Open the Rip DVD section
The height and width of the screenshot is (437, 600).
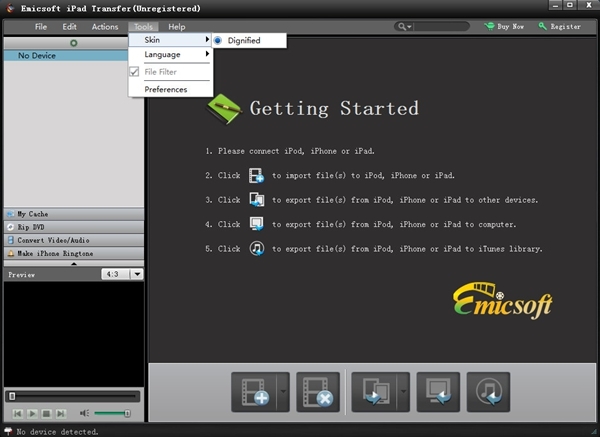[74, 227]
